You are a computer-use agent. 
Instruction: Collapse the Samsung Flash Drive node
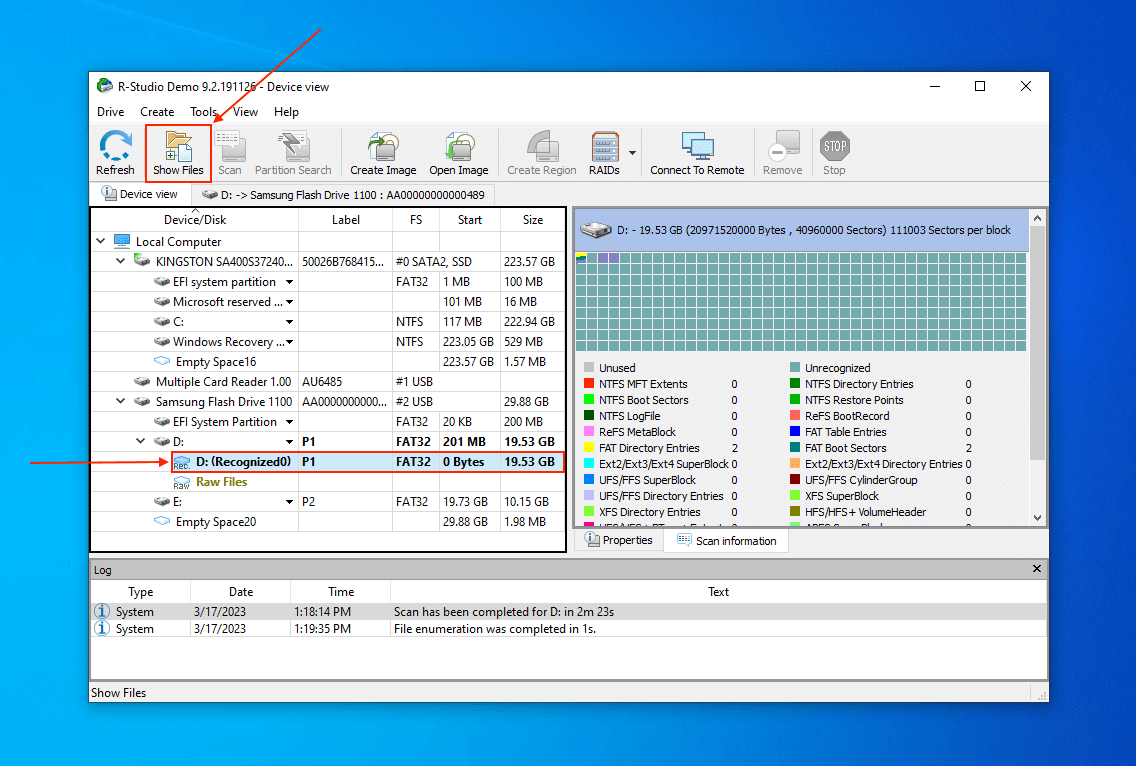point(121,401)
